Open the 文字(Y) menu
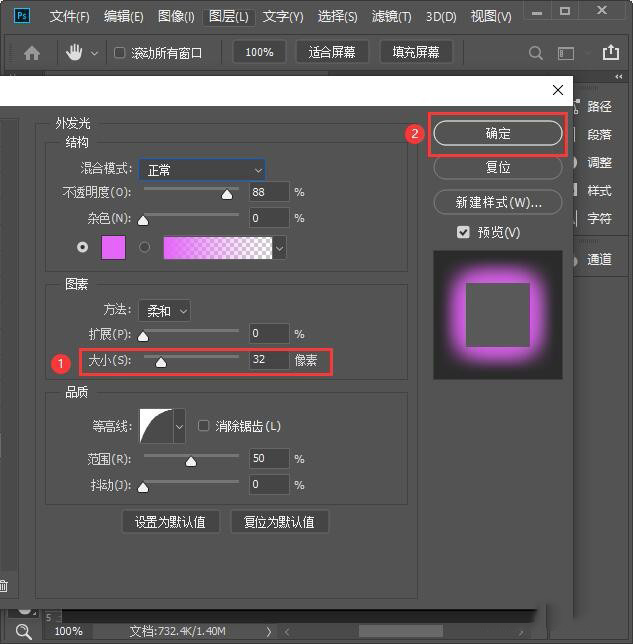Screen dimensions: 633x644 coord(283,16)
